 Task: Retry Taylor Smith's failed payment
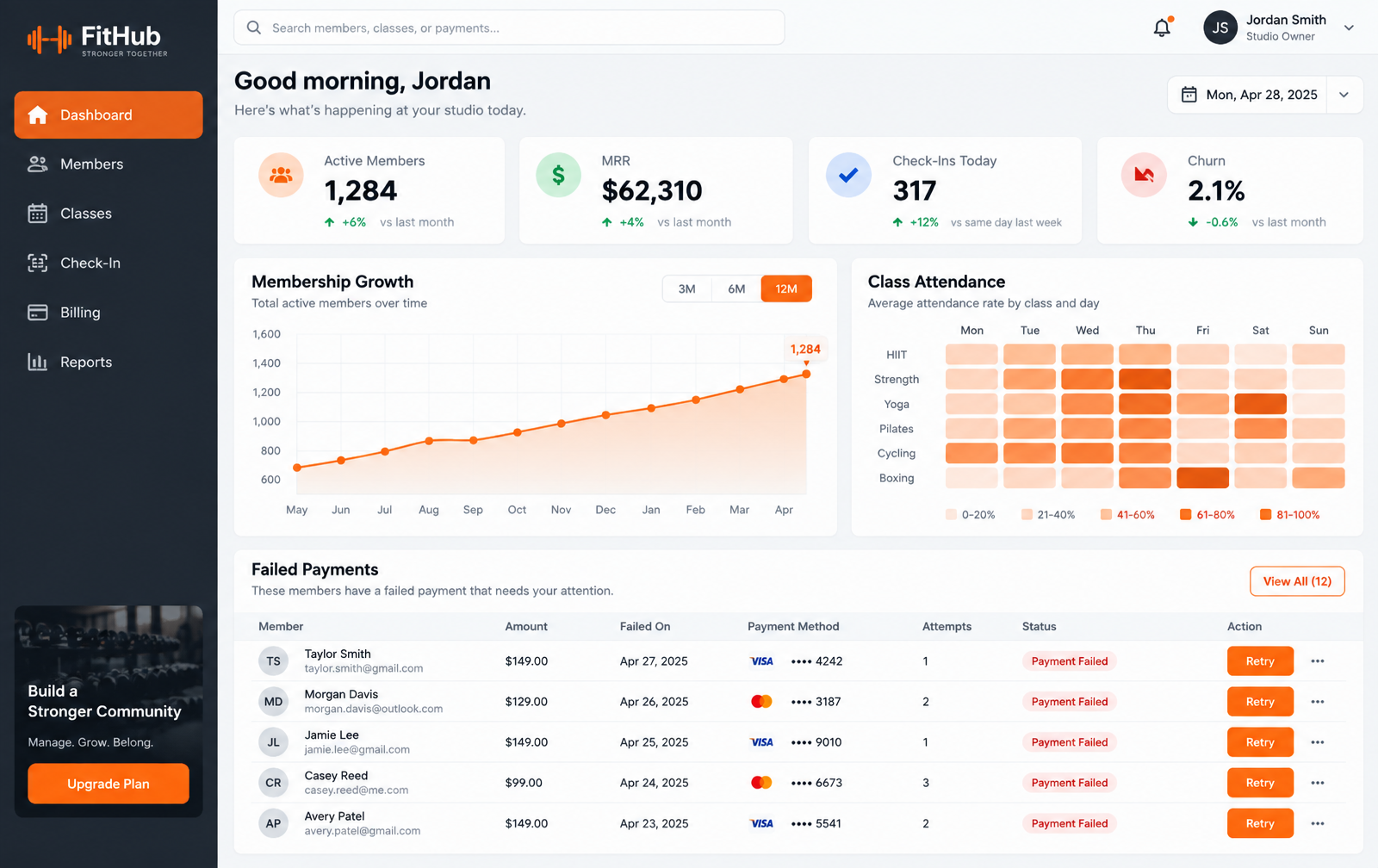[1260, 661]
